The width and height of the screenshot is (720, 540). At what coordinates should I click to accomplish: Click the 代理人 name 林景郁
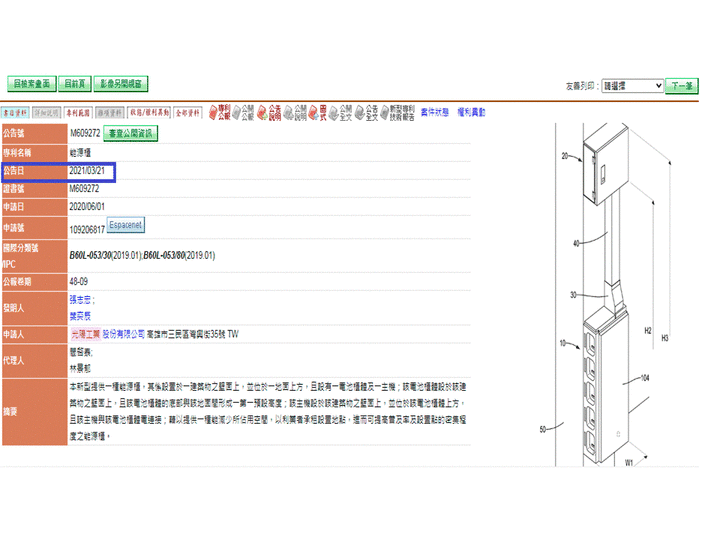point(80,368)
